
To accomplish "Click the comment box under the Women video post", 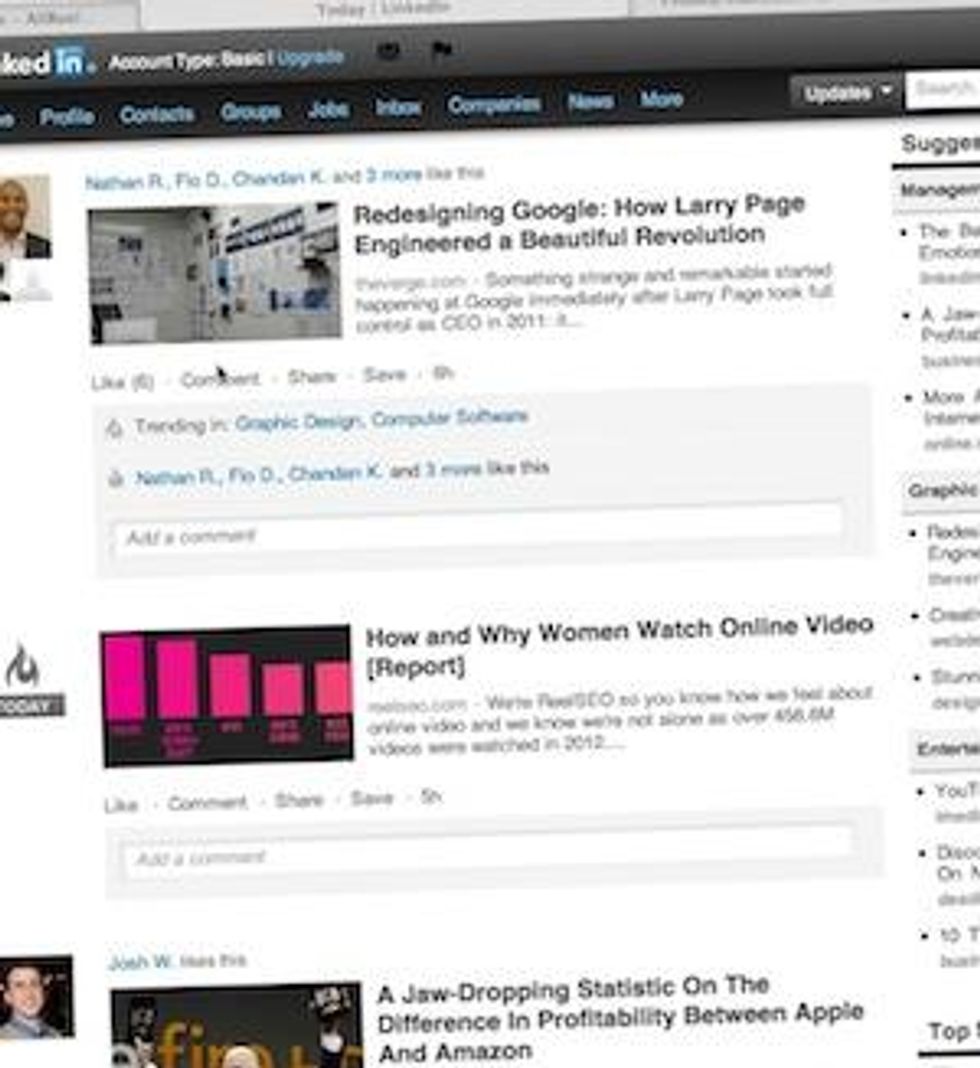I will (488, 853).
